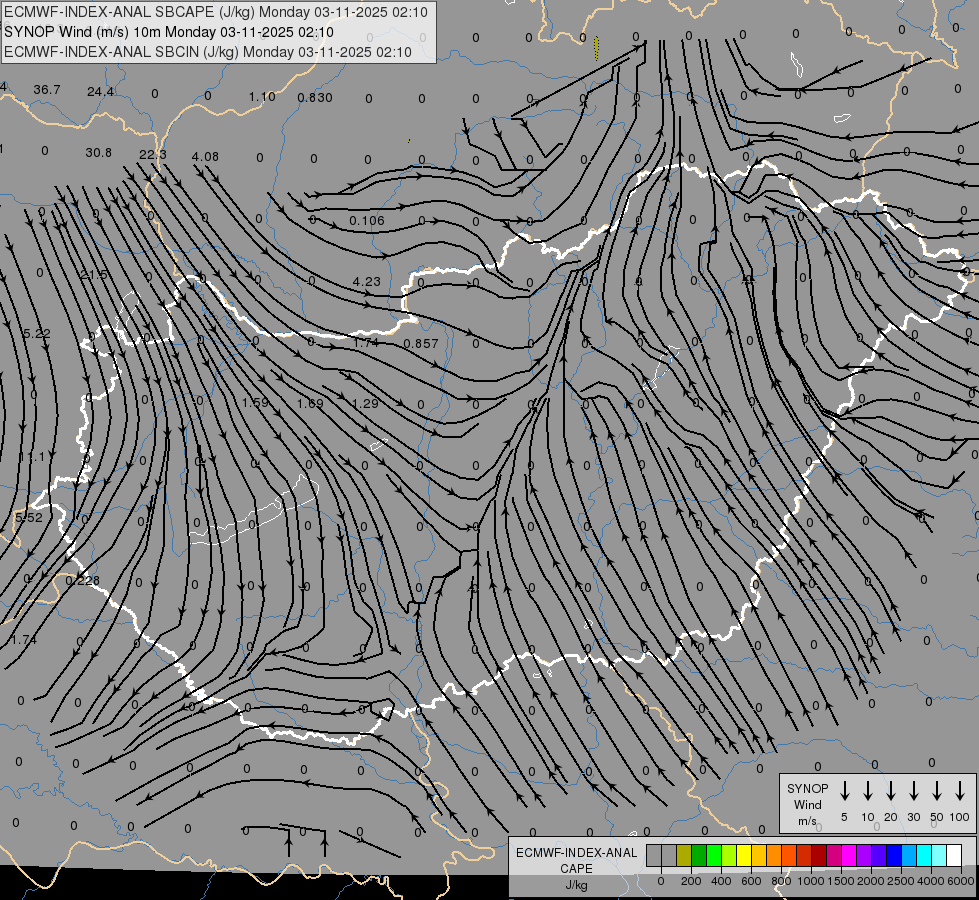Pick the sky blue CAPE legend swatch
The height and width of the screenshot is (900, 979).
click(x=909, y=855)
